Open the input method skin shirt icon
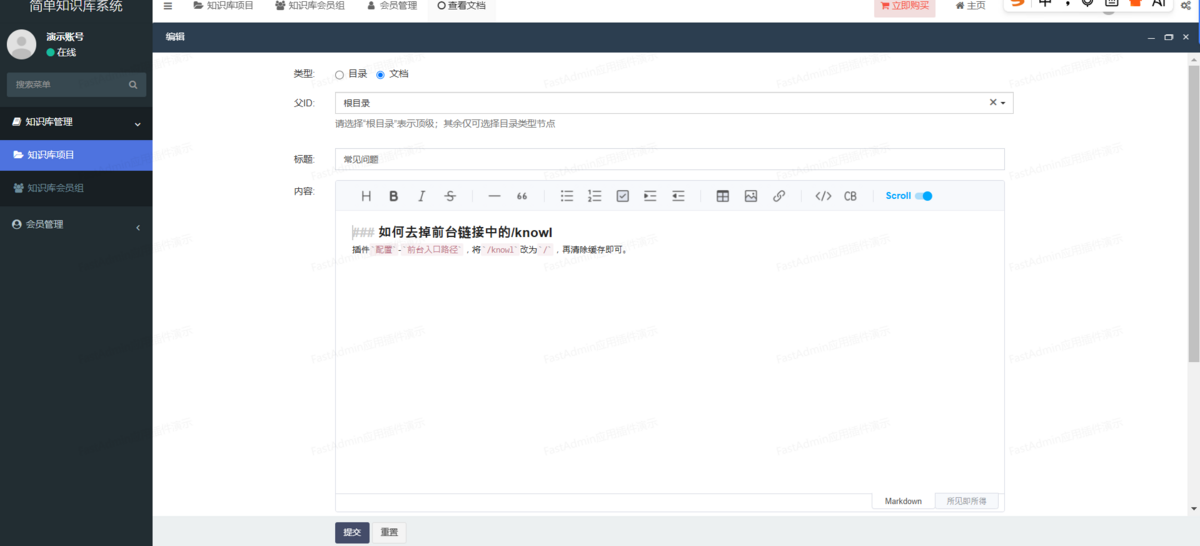Screen dimensions: 1200x546 pyautogui.click(x=1135, y=4)
